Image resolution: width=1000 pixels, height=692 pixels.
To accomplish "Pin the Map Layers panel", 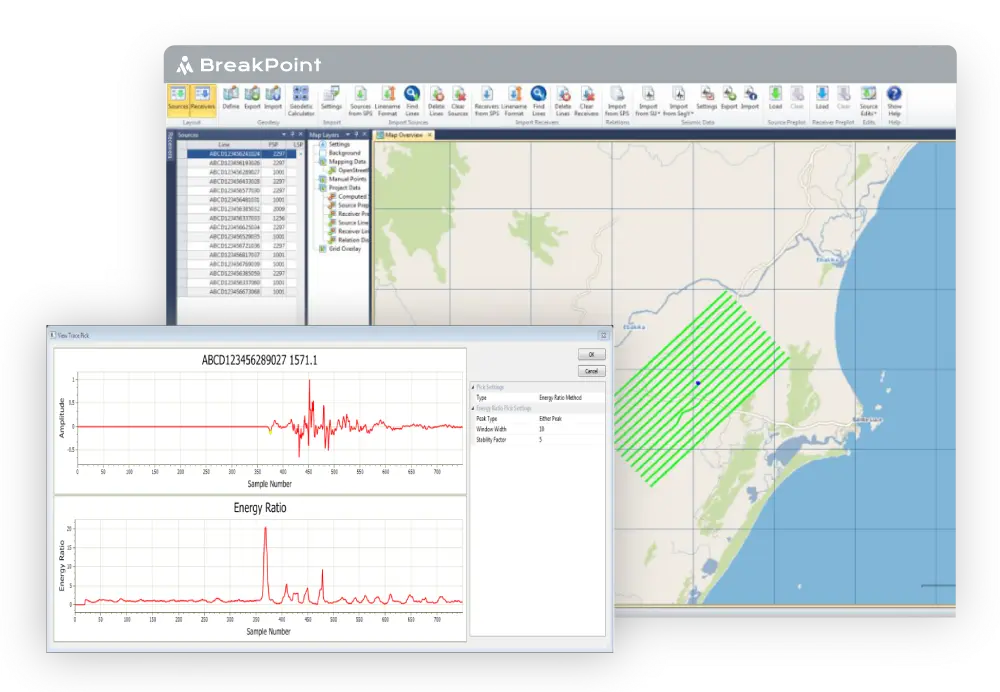I will 357,135.
